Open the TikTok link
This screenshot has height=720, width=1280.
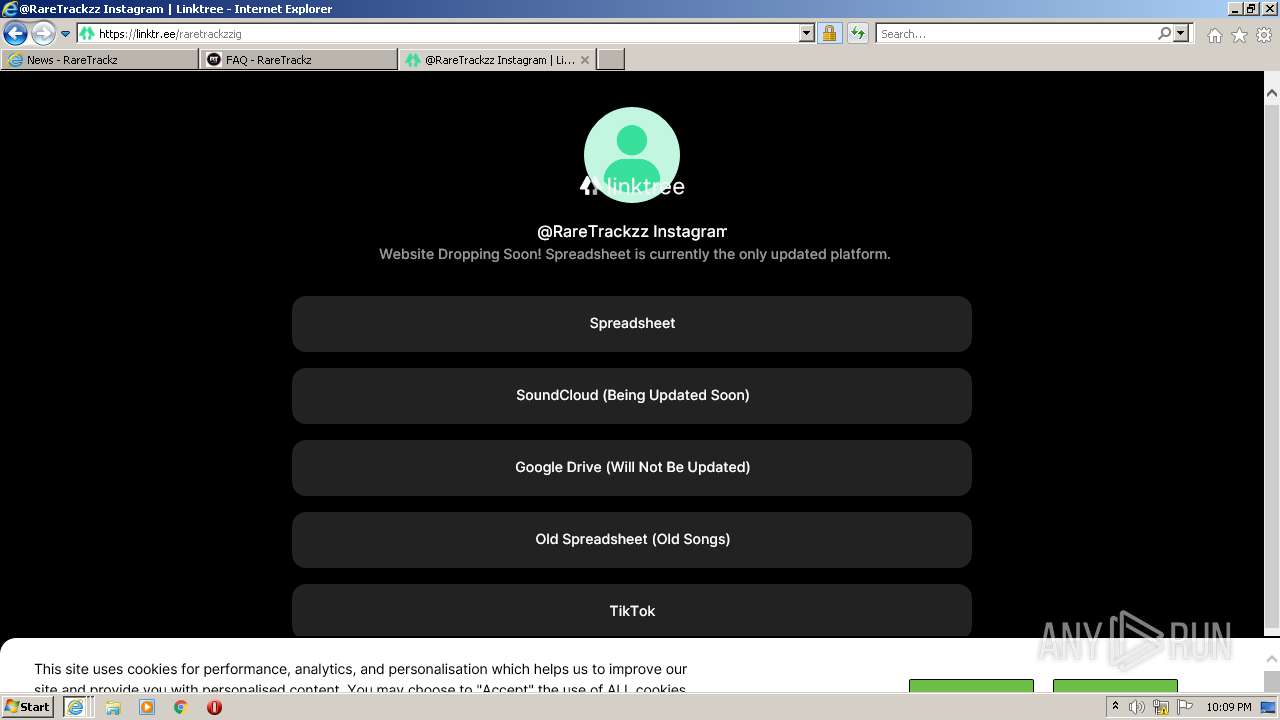632,610
